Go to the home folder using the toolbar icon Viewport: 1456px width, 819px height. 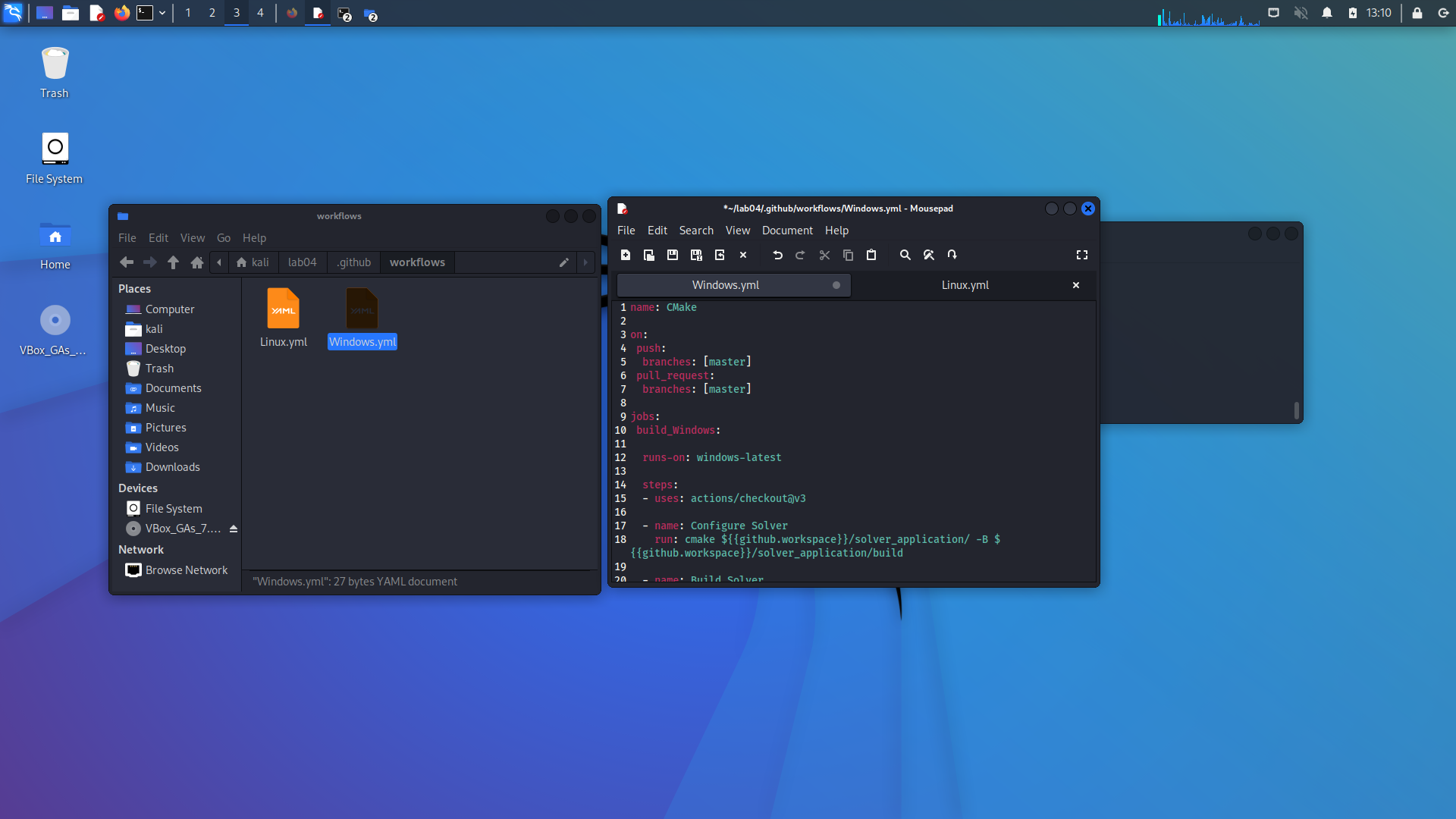pos(196,262)
